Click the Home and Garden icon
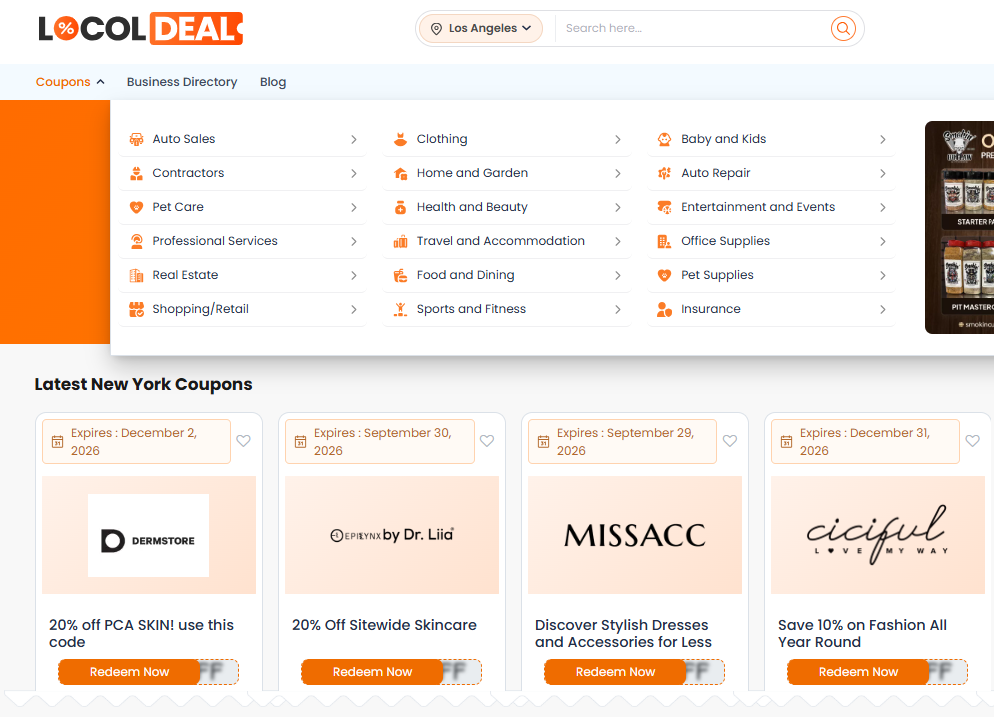 [x=401, y=173]
